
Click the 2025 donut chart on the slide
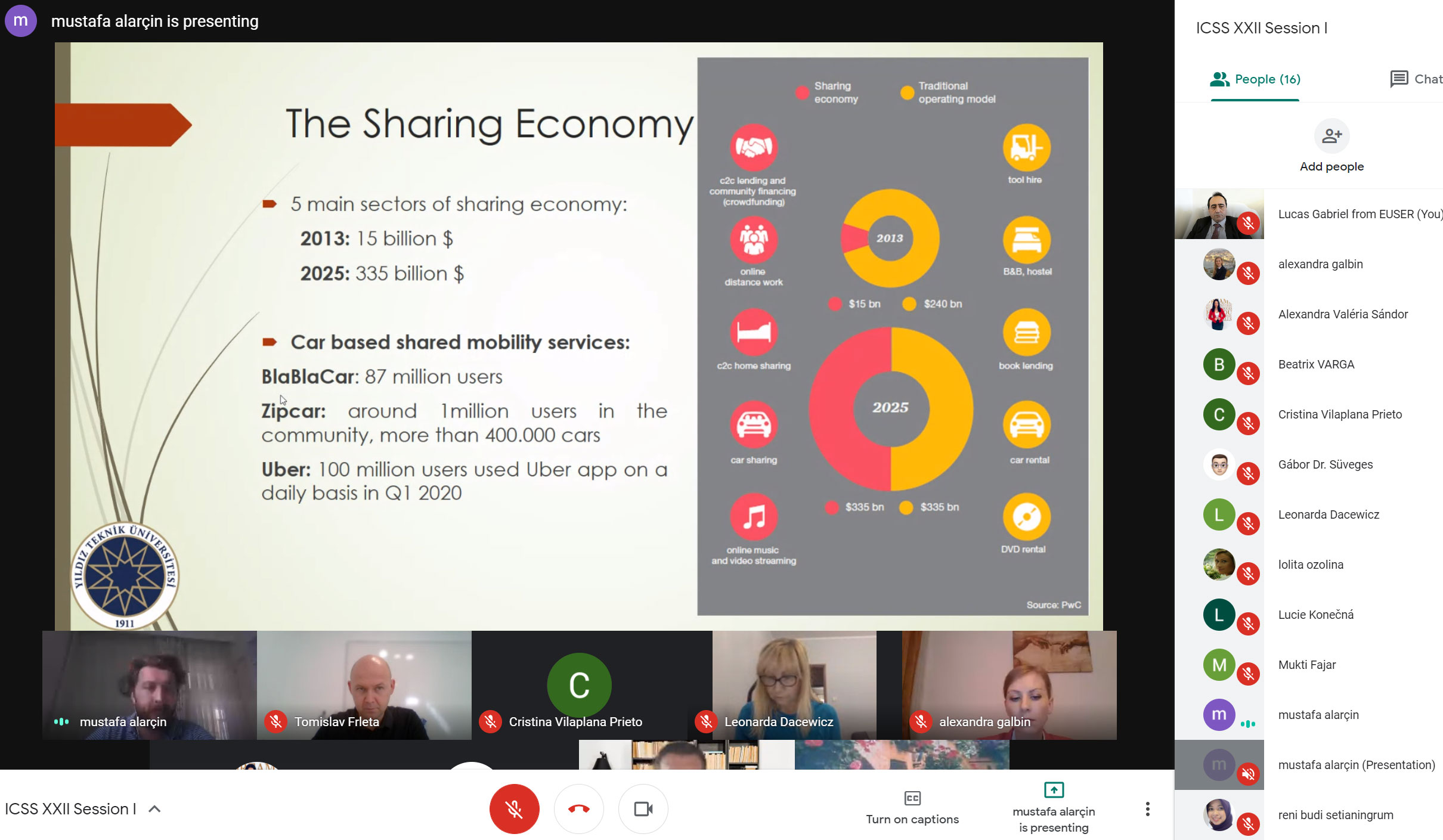890,408
